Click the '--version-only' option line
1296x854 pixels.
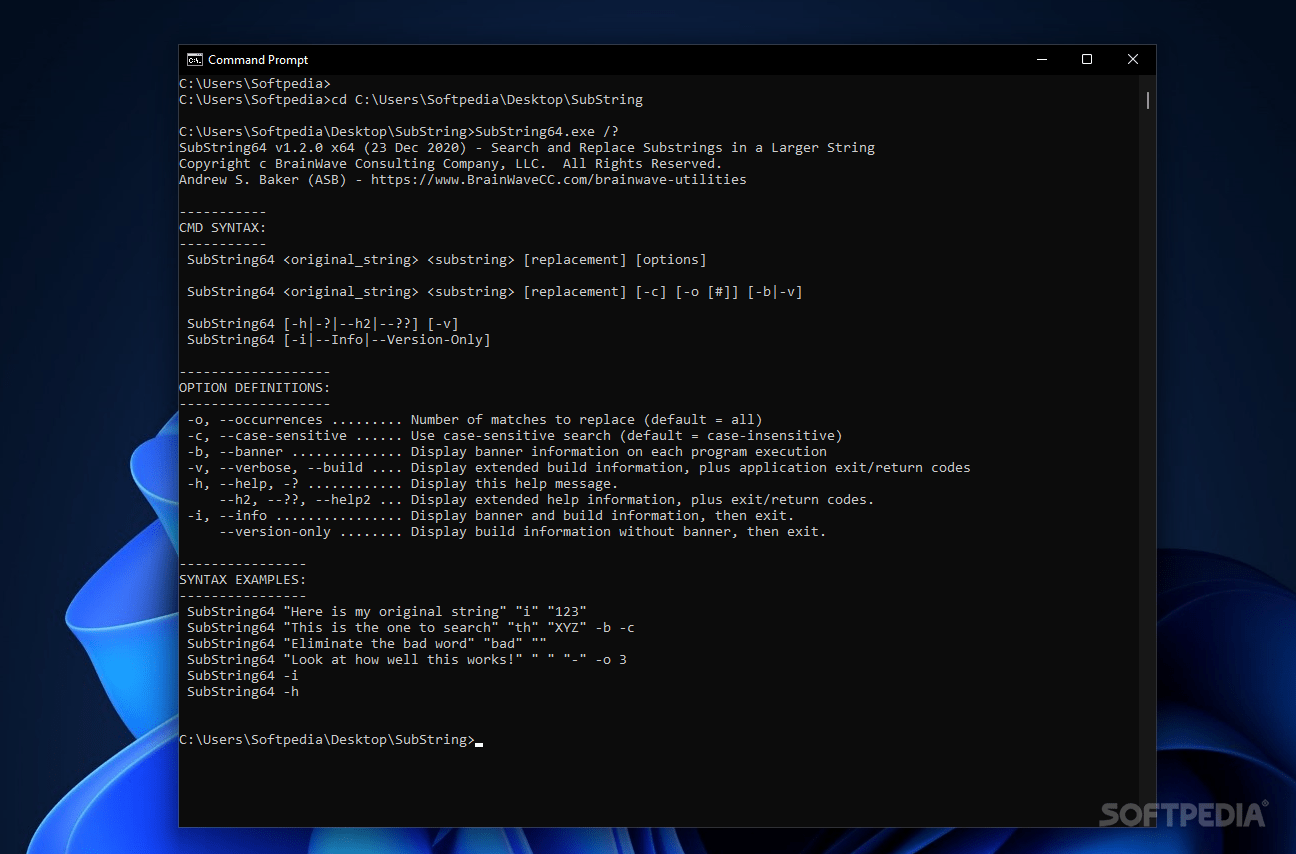click(523, 532)
